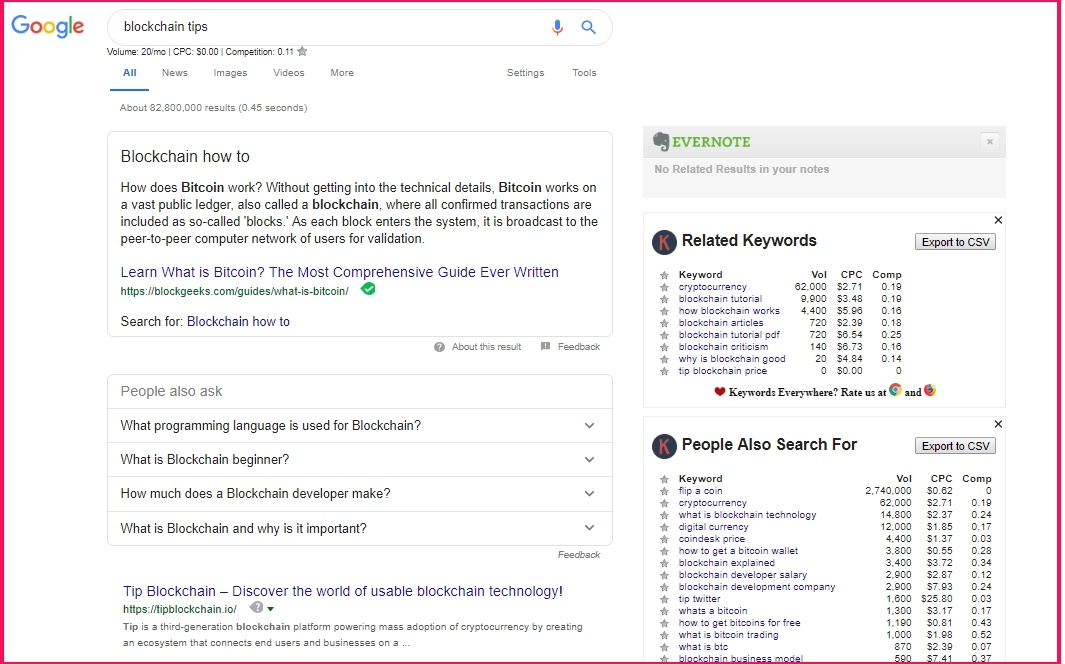Click 'what is btc' keyword
This screenshot has height=664, width=1065.
[x=703, y=647]
